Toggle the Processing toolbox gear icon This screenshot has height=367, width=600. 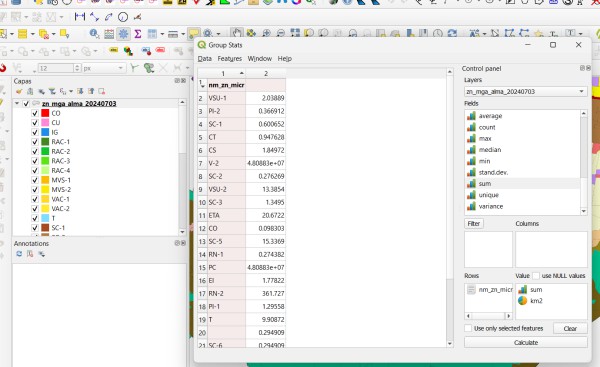tap(123, 34)
